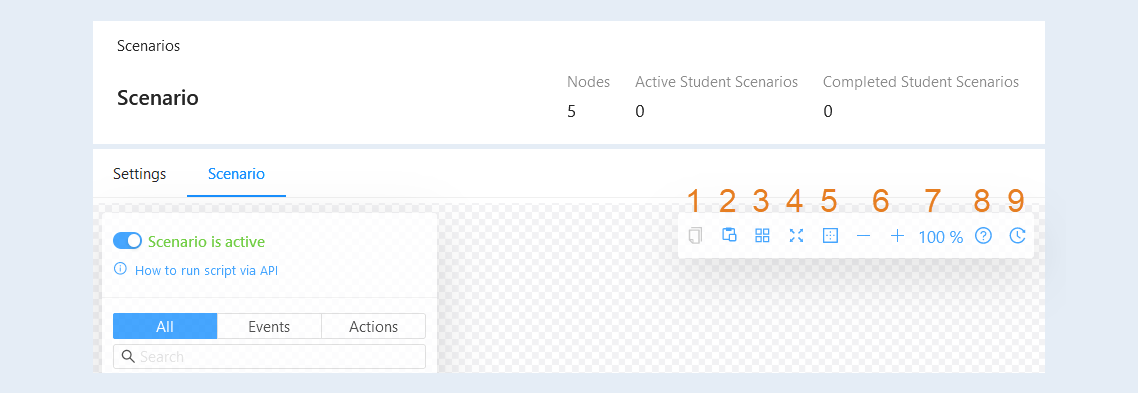Viewport: 1138px width, 393px height.
Task: Go to Scenarios breadcrumb
Action: pos(149,46)
